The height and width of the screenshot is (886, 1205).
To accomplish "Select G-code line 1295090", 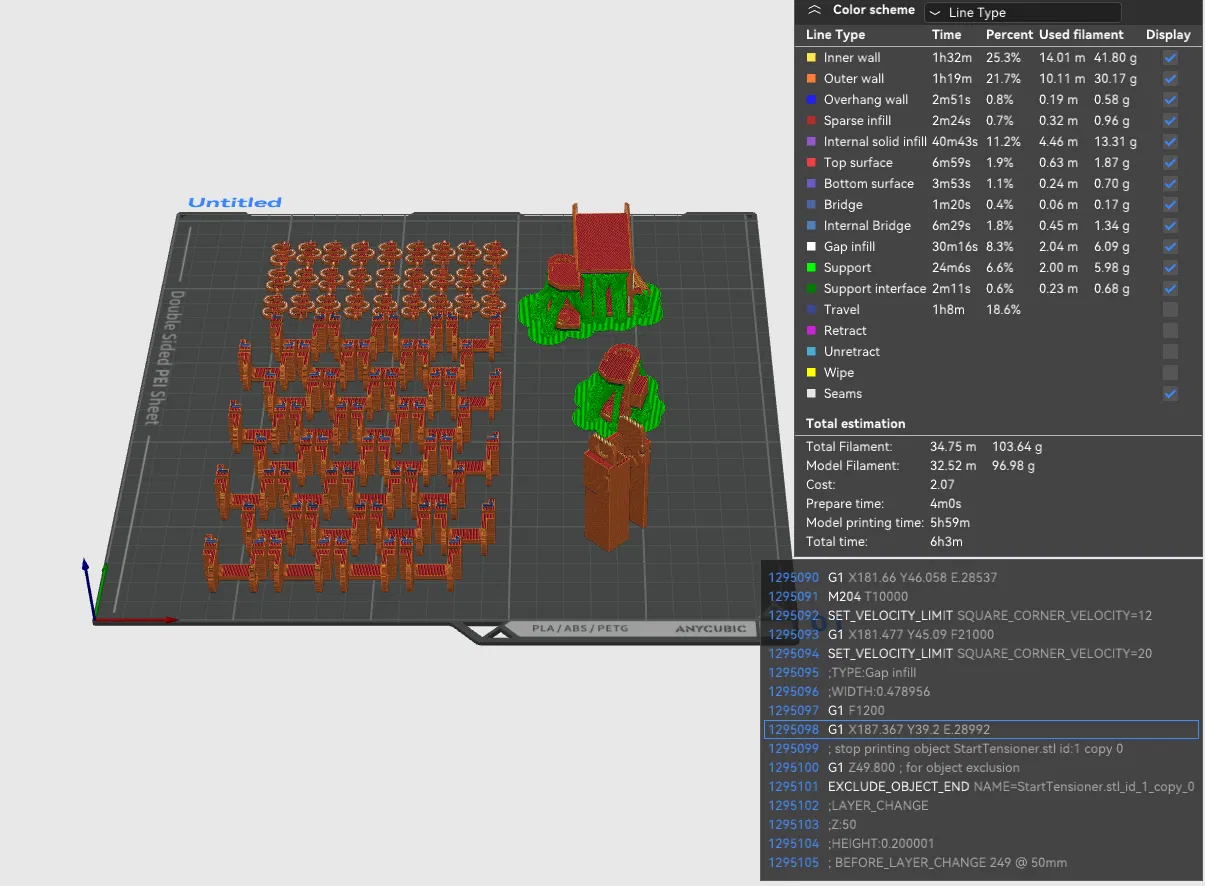I will point(981,577).
